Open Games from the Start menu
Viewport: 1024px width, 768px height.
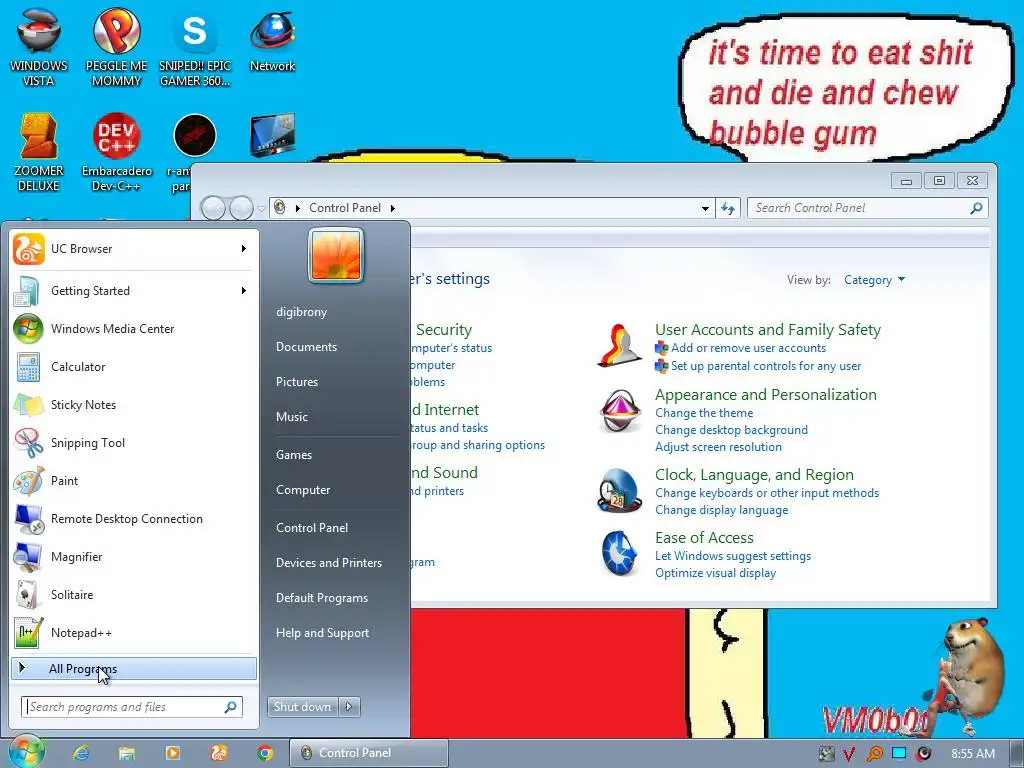point(294,455)
